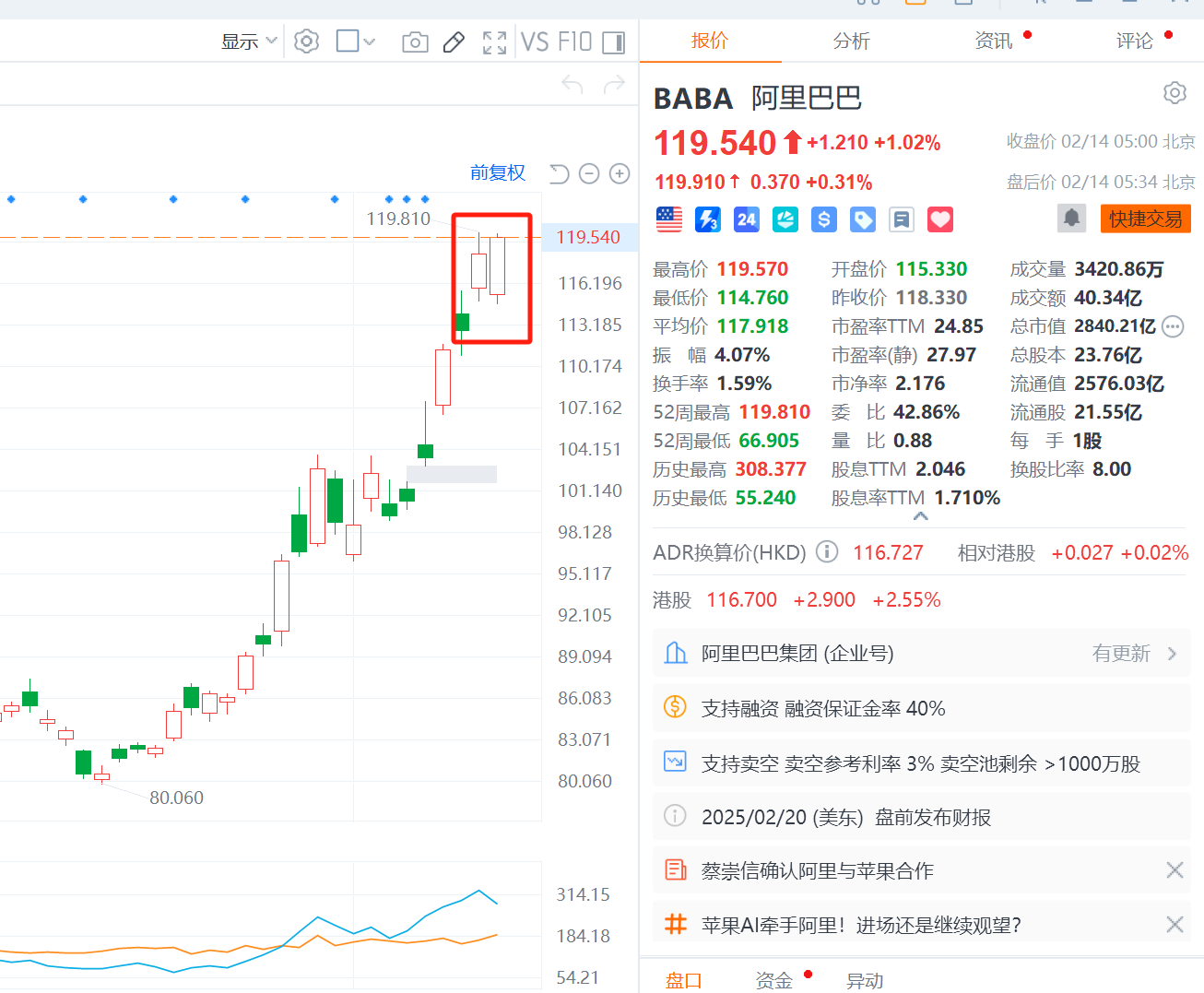The image size is (1204, 993).
Task: Click the note bookmark icon
Action: click(x=902, y=219)
